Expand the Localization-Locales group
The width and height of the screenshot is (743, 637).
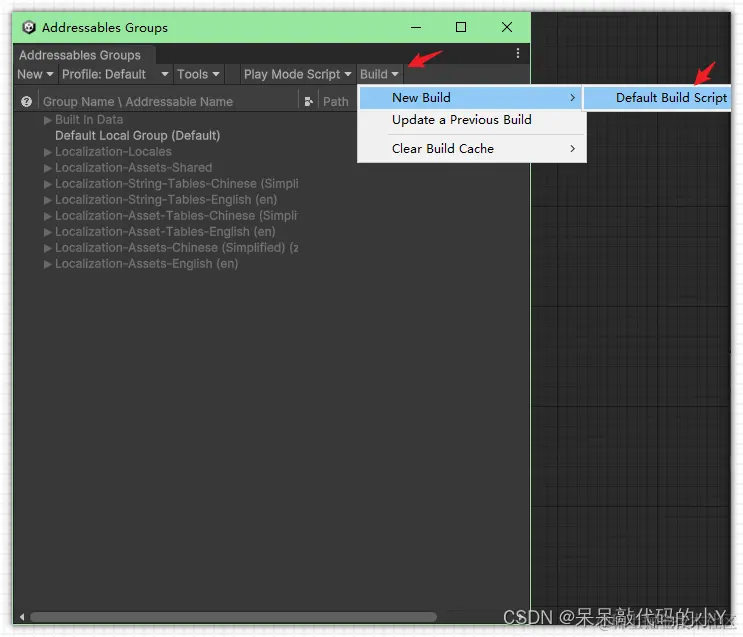click(47, 153)
